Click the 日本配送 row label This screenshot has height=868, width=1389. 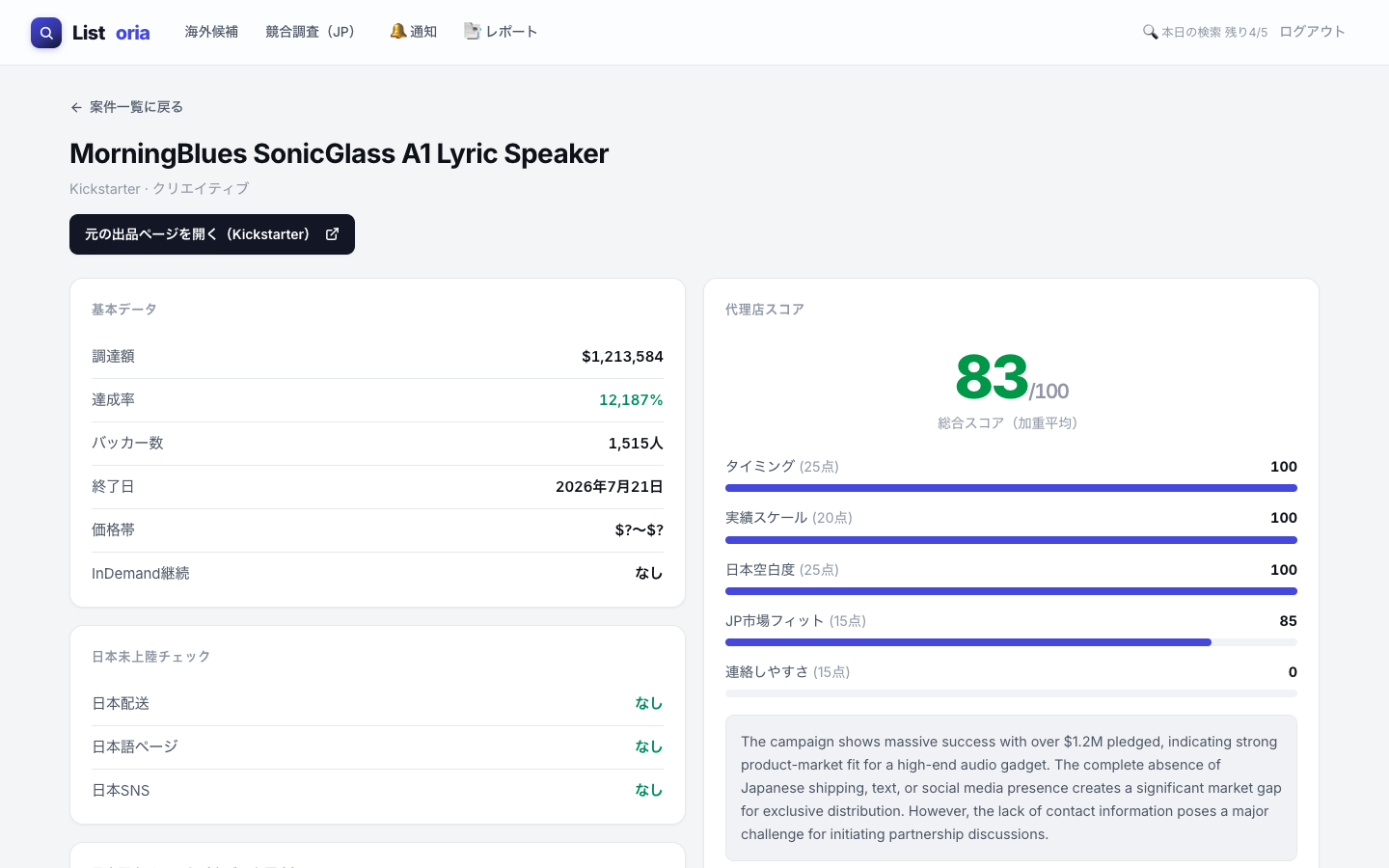[x=121, y=704]
